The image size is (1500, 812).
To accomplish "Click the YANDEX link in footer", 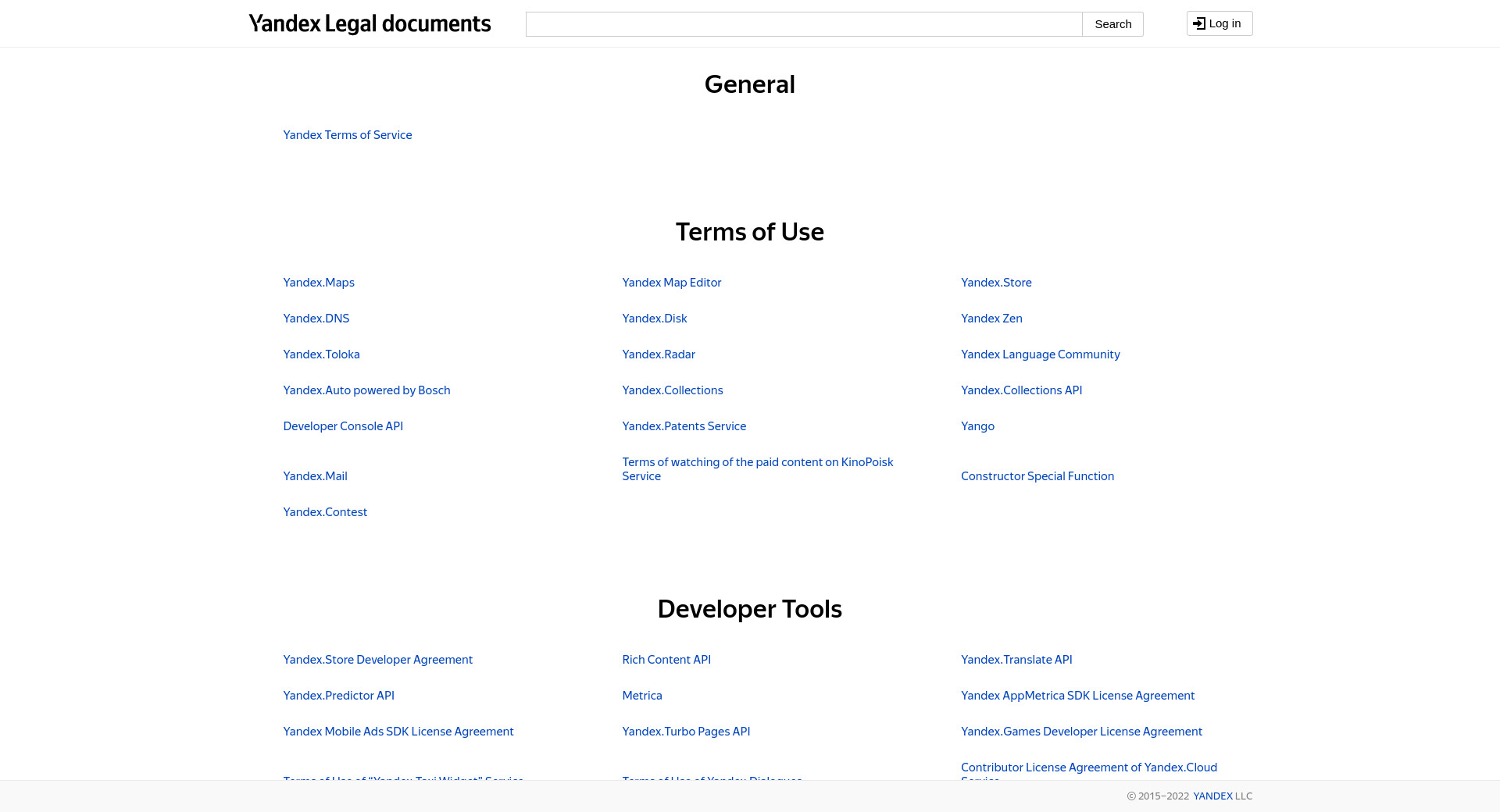I will point(1212,796).
